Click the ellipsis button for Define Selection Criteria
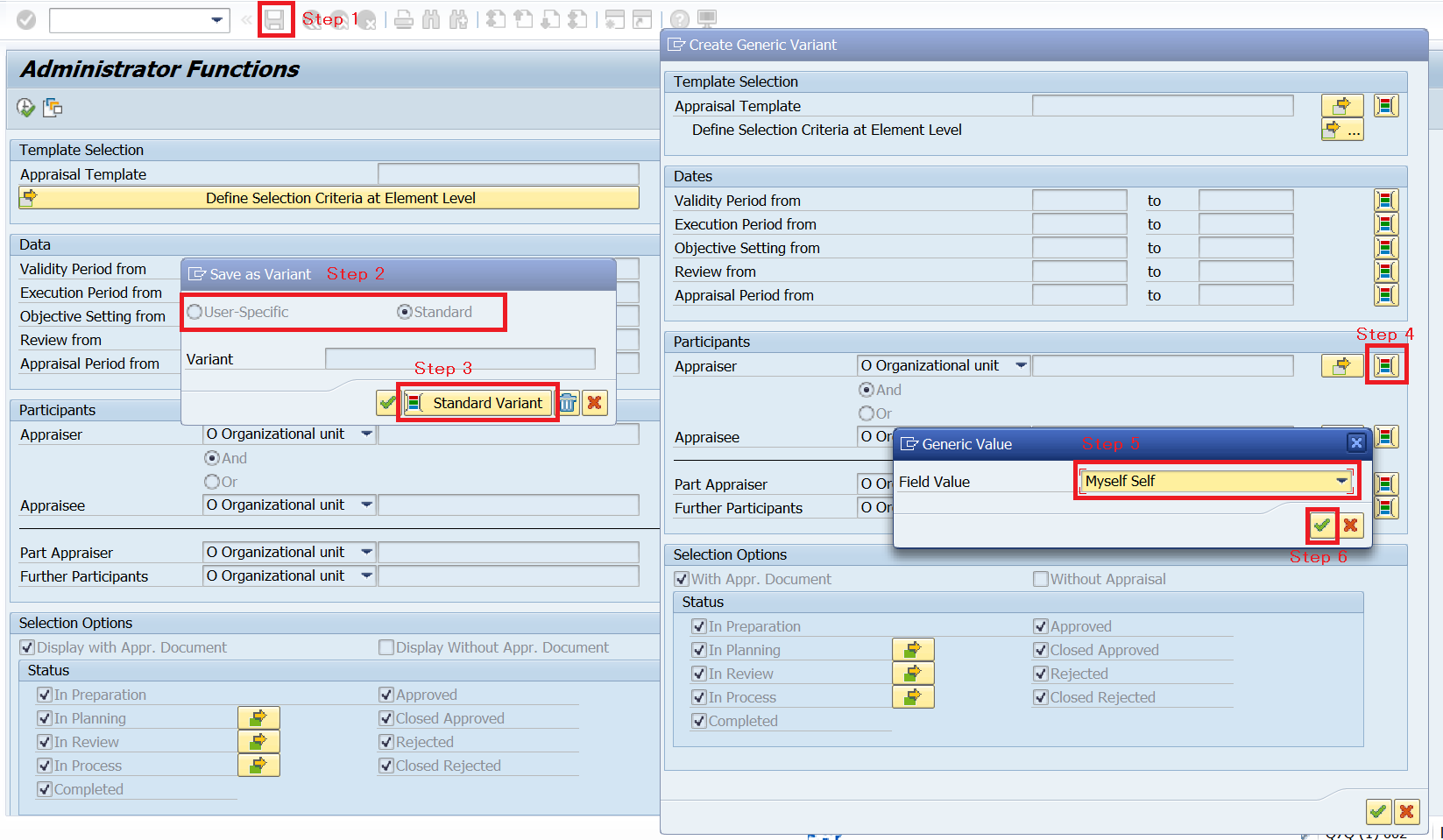Viewport: 1443px width, 840px height. pos(1342,130)
